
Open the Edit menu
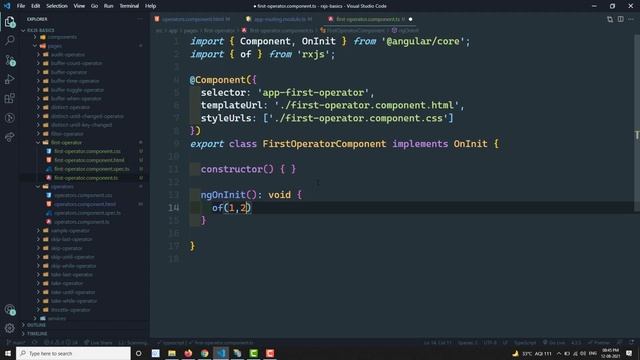36,6
